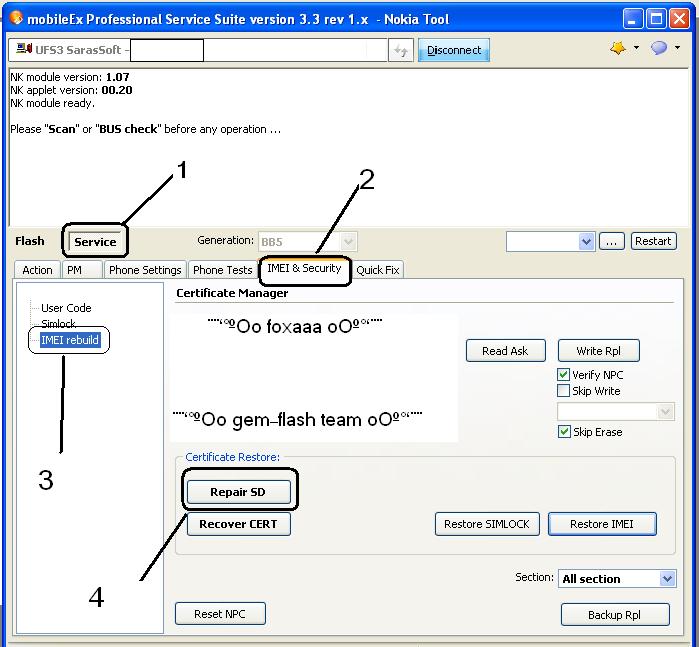Select the Service mode button
699x647 pixels.
95,242
